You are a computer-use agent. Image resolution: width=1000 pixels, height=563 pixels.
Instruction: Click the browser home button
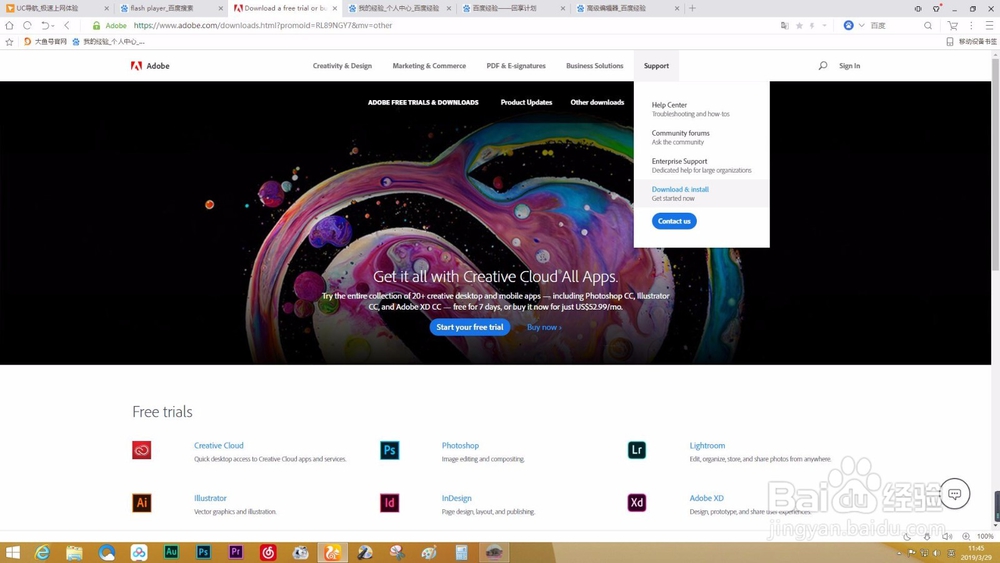coord(9,26)
